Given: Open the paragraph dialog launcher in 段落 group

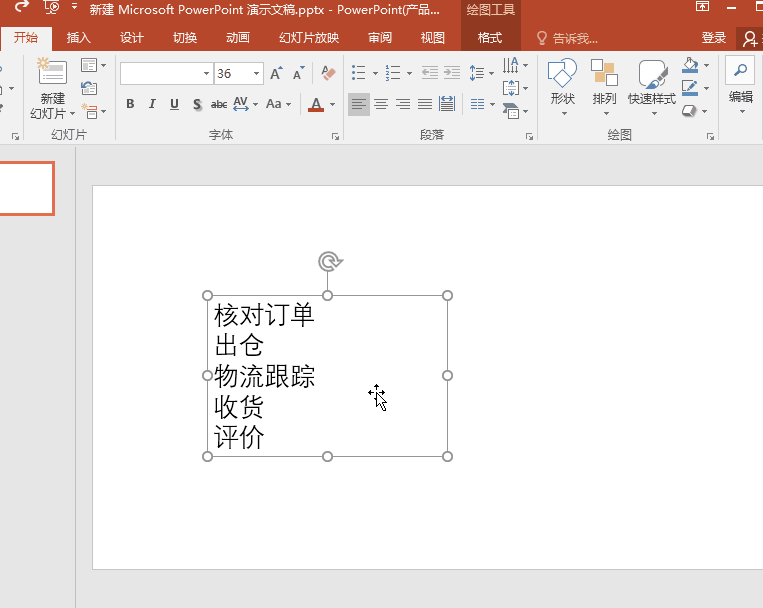Looking at the screenshot, I should pos(529,137).
